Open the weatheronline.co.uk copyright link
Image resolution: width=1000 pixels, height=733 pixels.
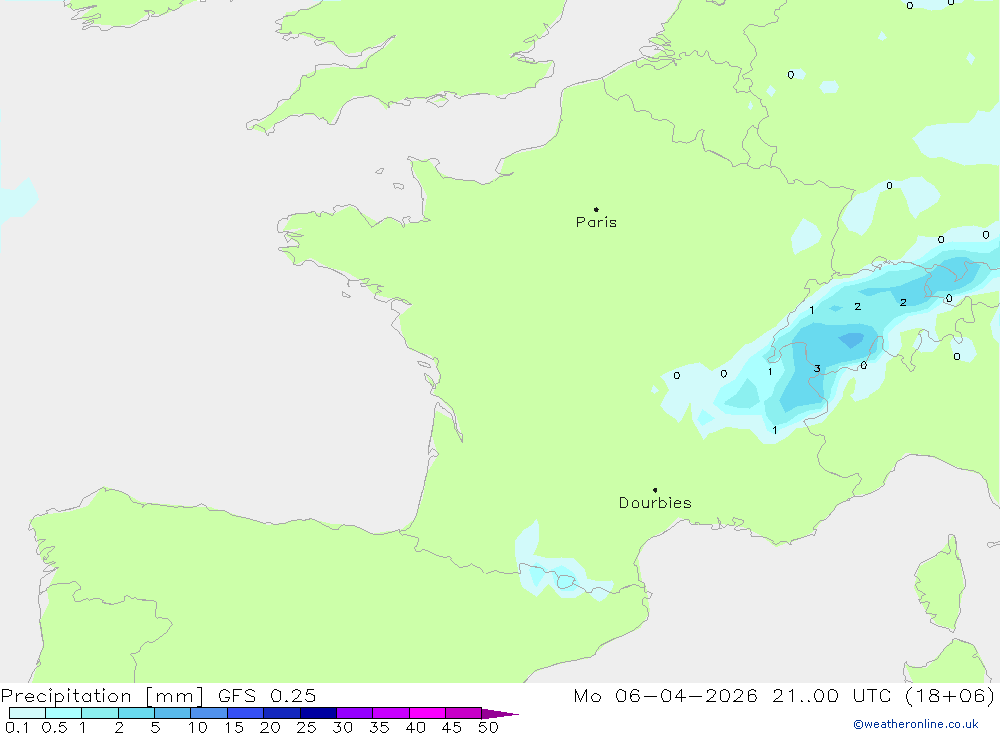[915, 724]
